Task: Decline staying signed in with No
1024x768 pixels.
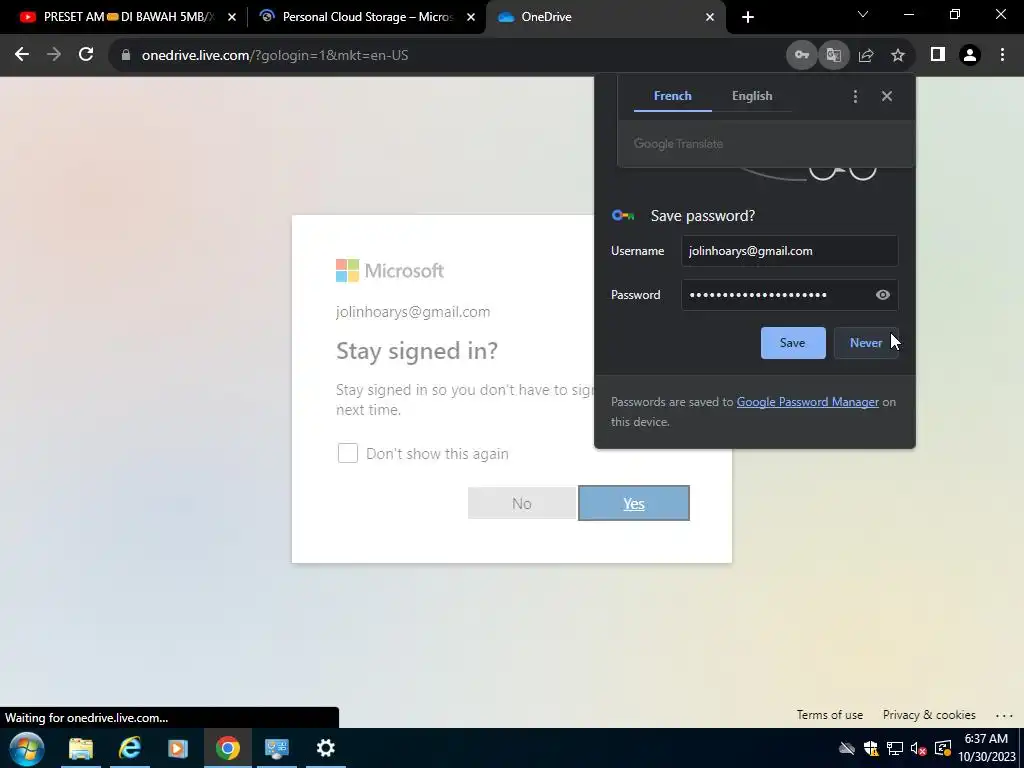Action: [522, 504]
